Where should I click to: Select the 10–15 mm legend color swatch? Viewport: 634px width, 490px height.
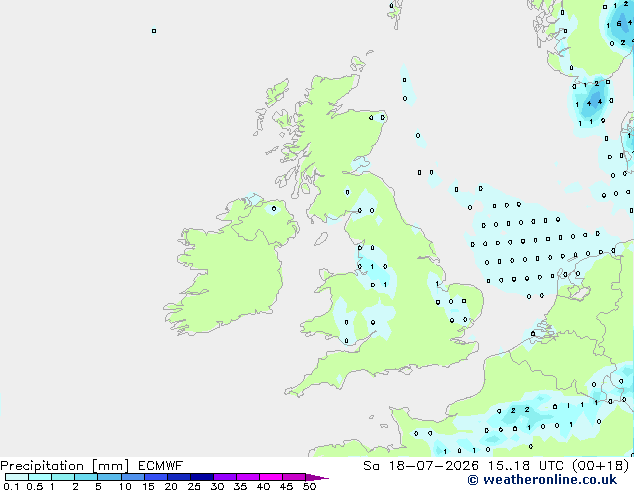(133, 477)
